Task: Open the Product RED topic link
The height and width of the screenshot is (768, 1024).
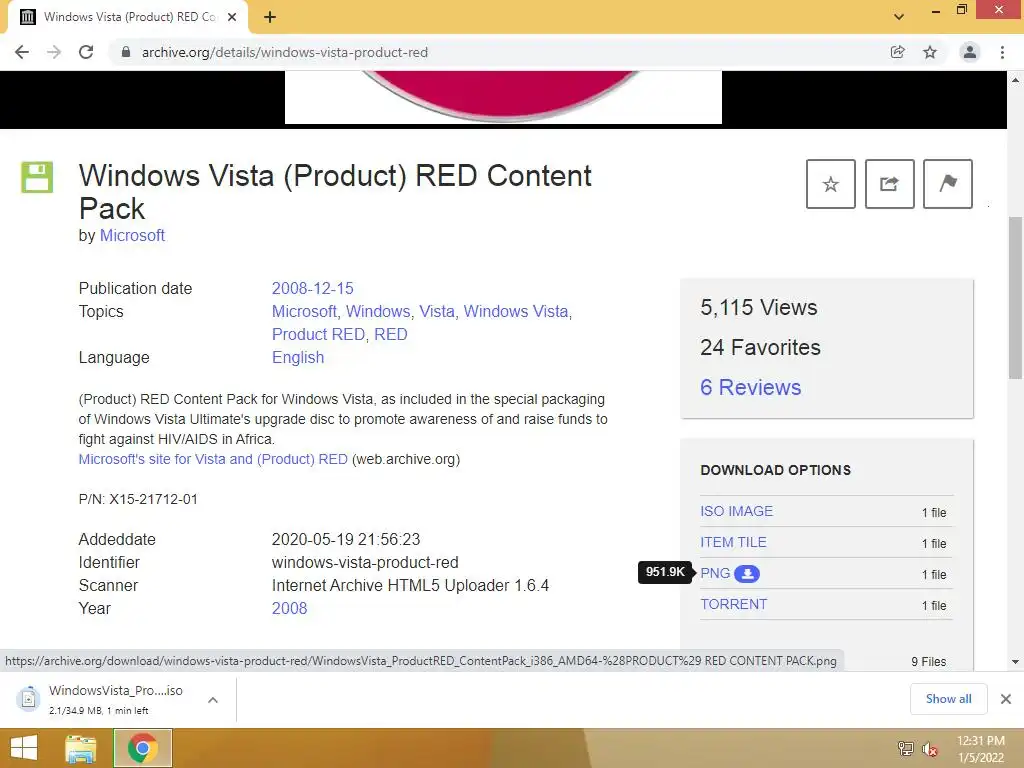Action: (x=318, y=334)
